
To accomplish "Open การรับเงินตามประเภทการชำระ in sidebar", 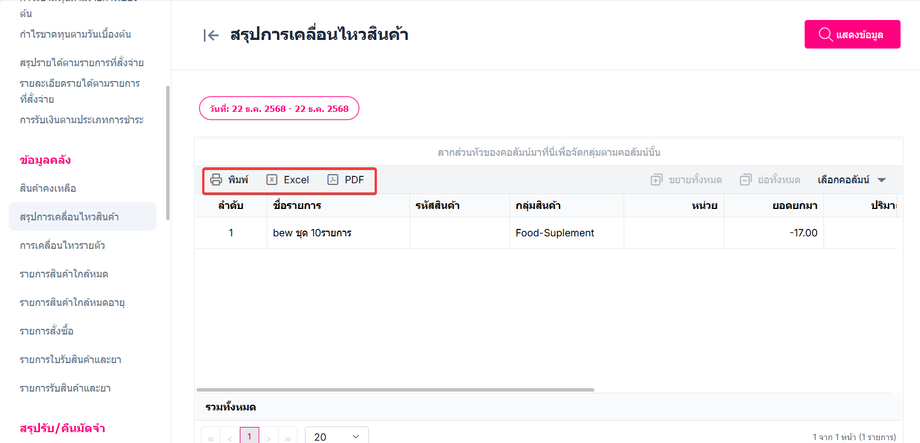I will (82, 120).
